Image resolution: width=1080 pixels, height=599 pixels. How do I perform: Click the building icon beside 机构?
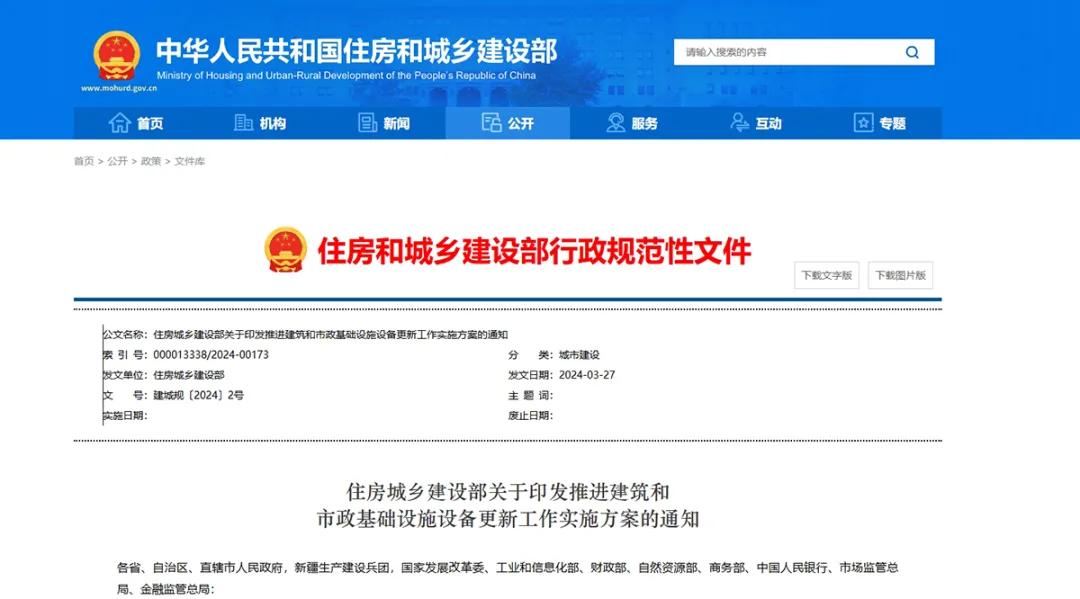pyautogui.click(x=243, y=123)
